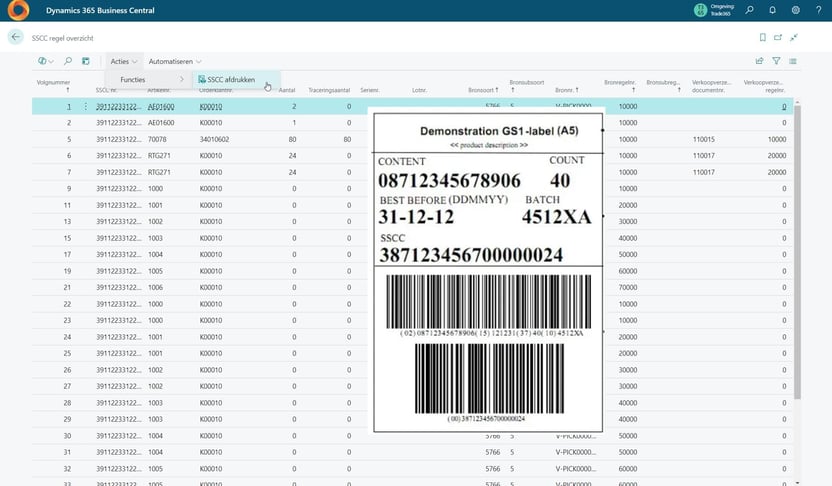Screen dimensions: 832x486
Task: Select the row with Volgnummer 6
Action: click(x=412, y=155)
